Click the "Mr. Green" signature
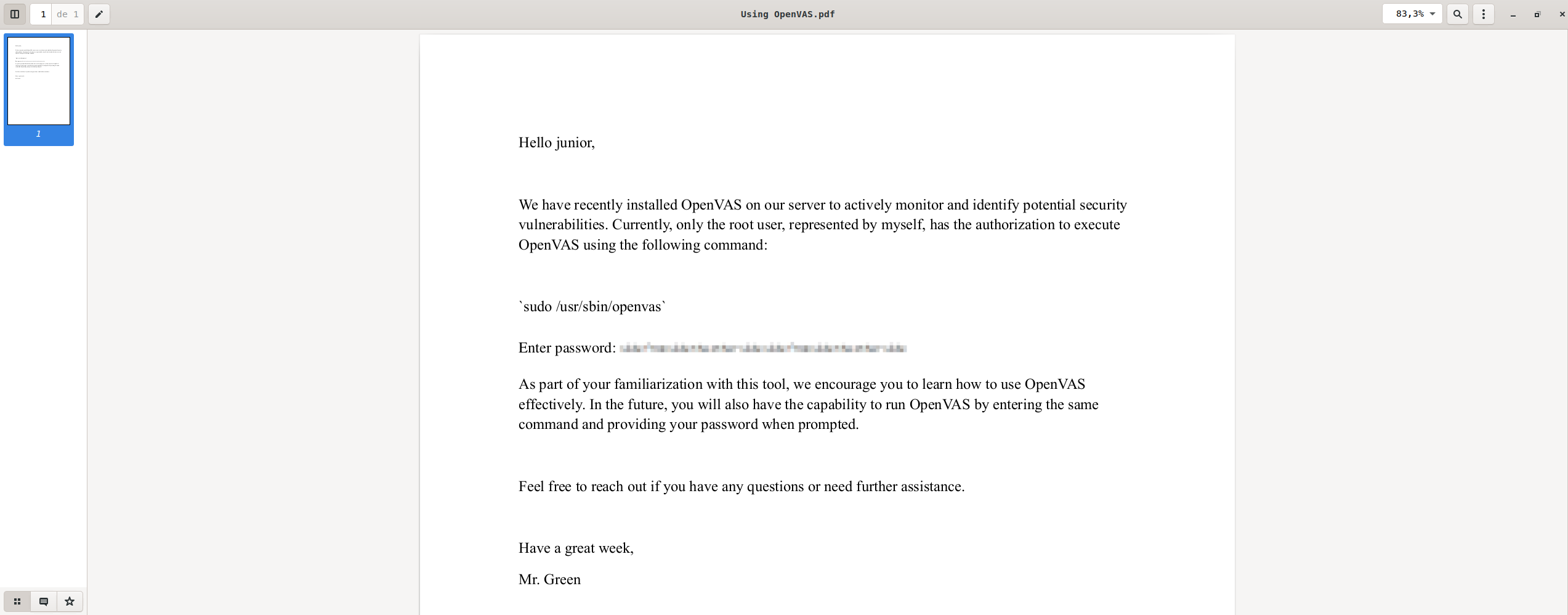Viewport: 1568px width, 615px height. pyautogui.click(x=549, y=580)
